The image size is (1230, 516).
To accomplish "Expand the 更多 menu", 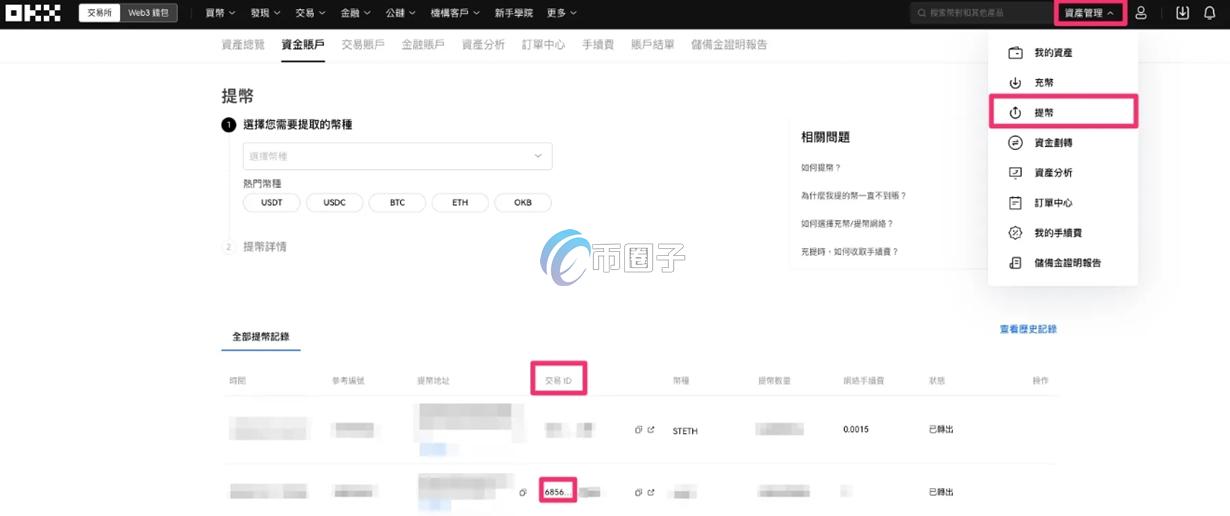I will (562, 13).
